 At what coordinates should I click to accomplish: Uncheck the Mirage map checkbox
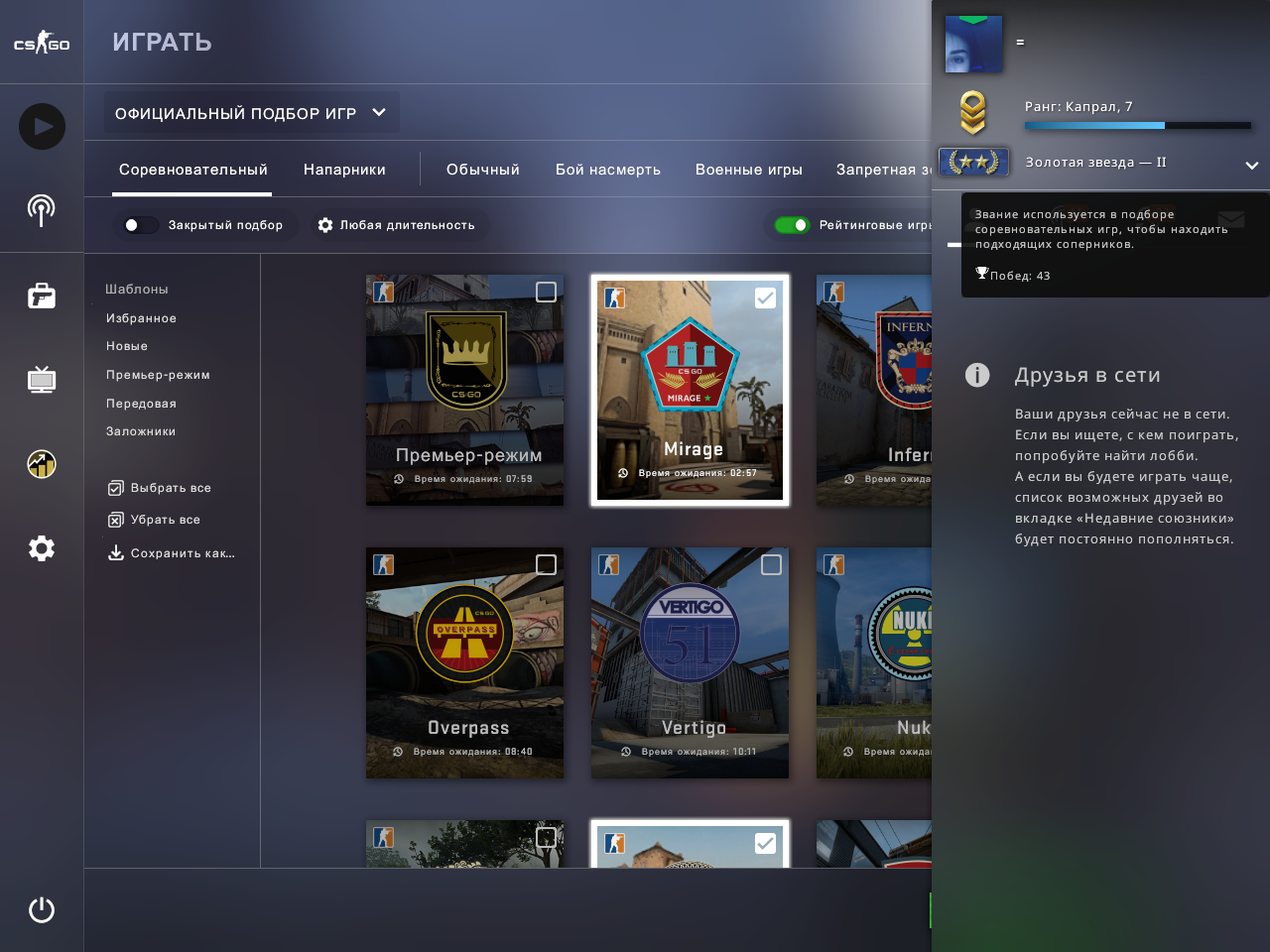[x=765, y=297]
